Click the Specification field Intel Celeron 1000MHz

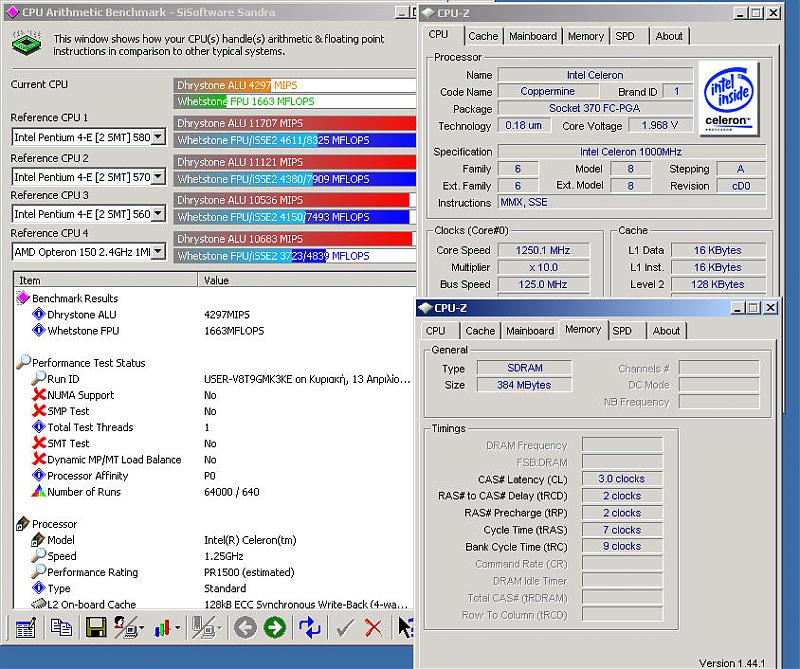pyautogui.click(x=632, y=152)
